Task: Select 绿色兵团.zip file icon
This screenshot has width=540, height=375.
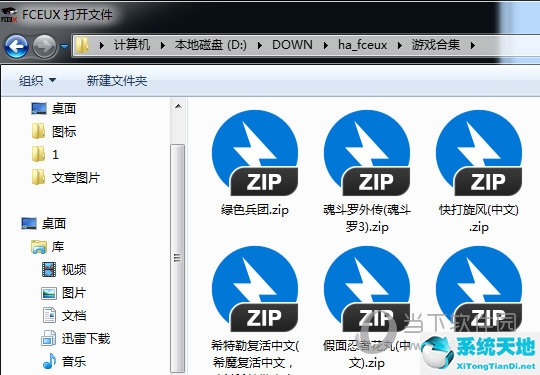Action: 255,153
